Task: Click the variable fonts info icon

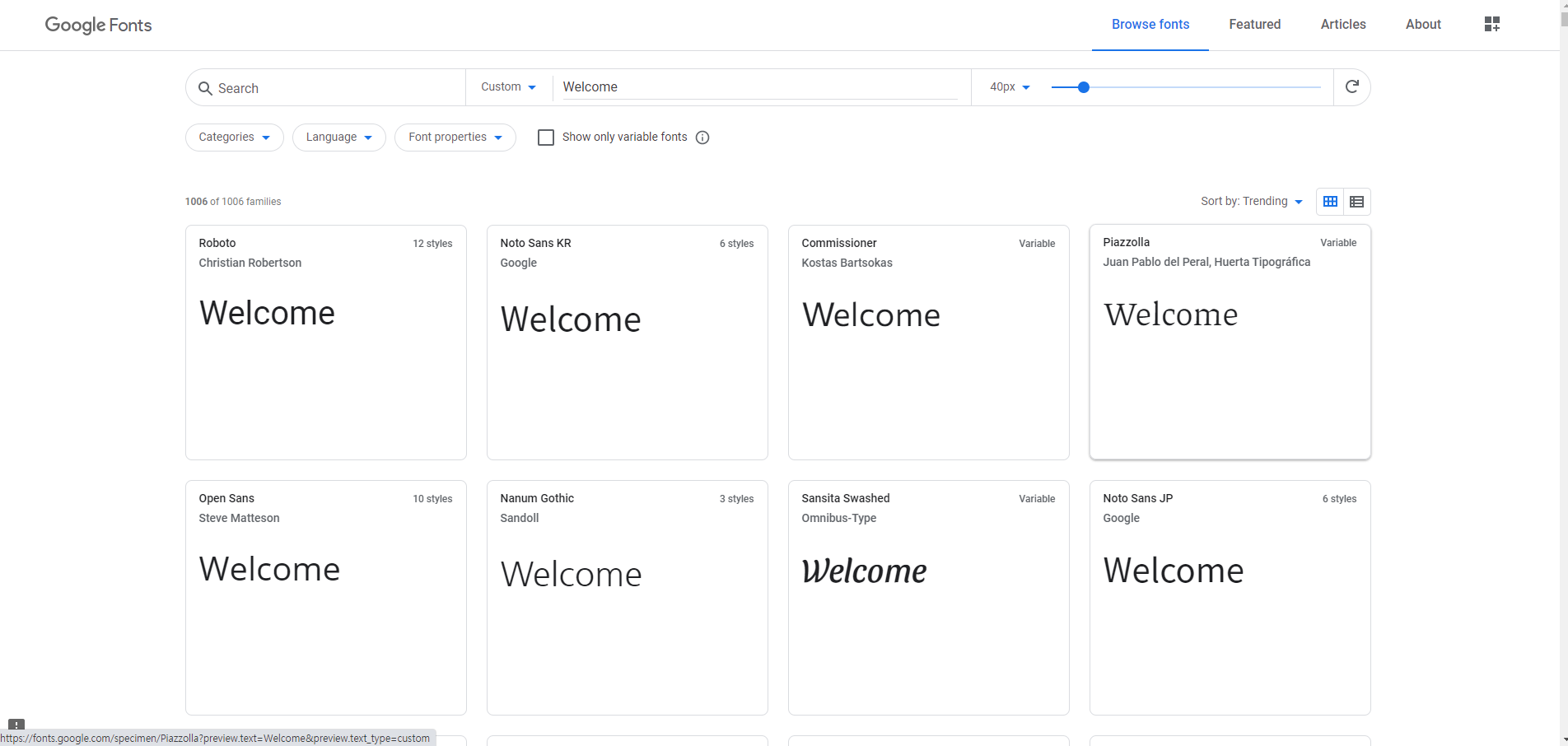Action: (702, 138)
